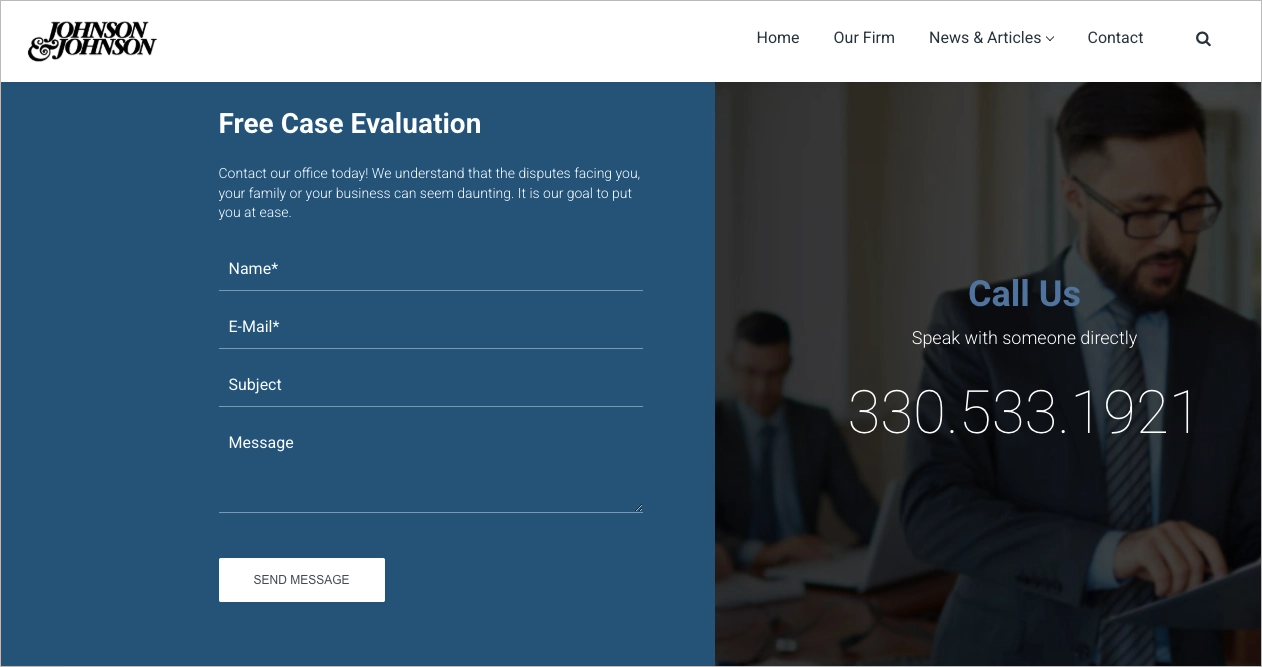This screenshot has width=1262, height=667.
Task: Open the Contact page link
Action: 1115,38
